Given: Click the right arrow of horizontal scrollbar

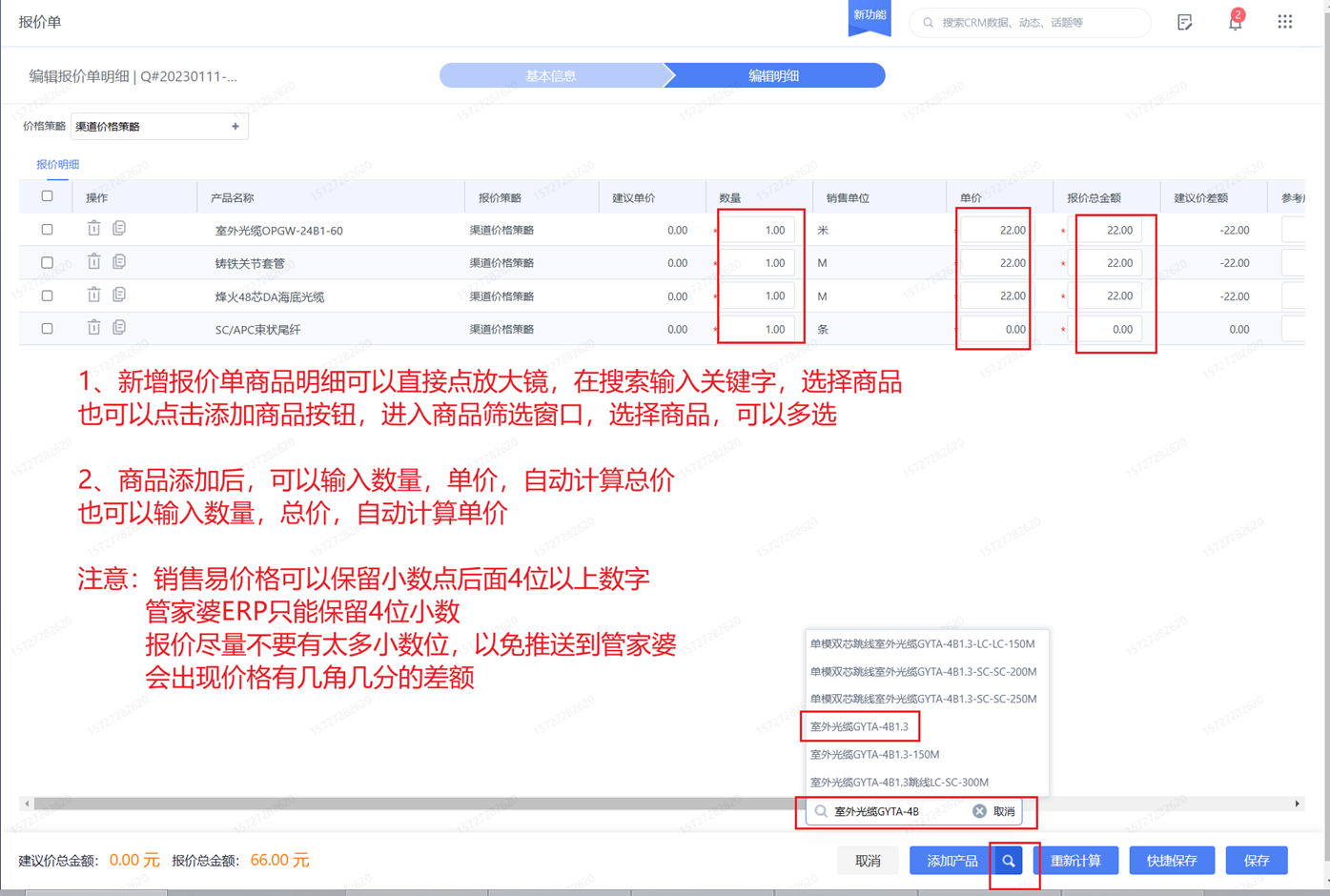Looking at the screenshot, I should point(1297,804).
